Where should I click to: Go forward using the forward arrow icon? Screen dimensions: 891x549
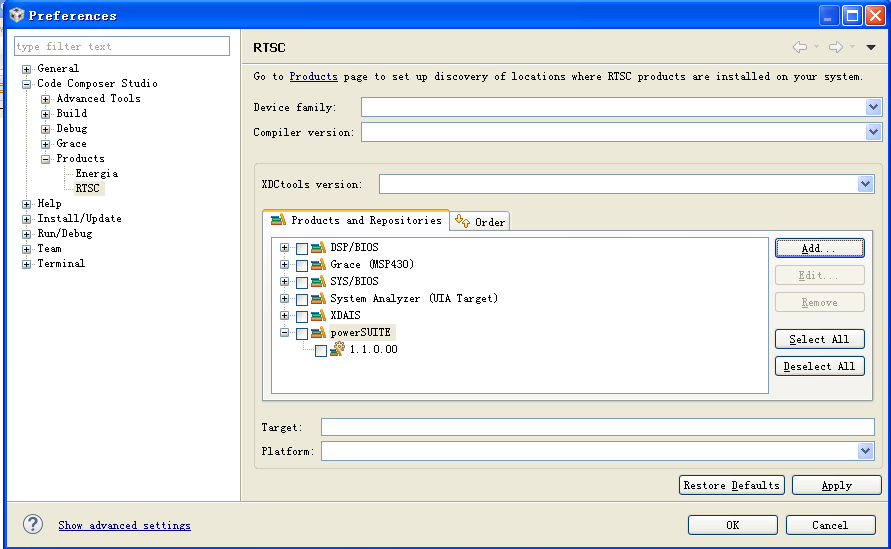tap(836, 47)
